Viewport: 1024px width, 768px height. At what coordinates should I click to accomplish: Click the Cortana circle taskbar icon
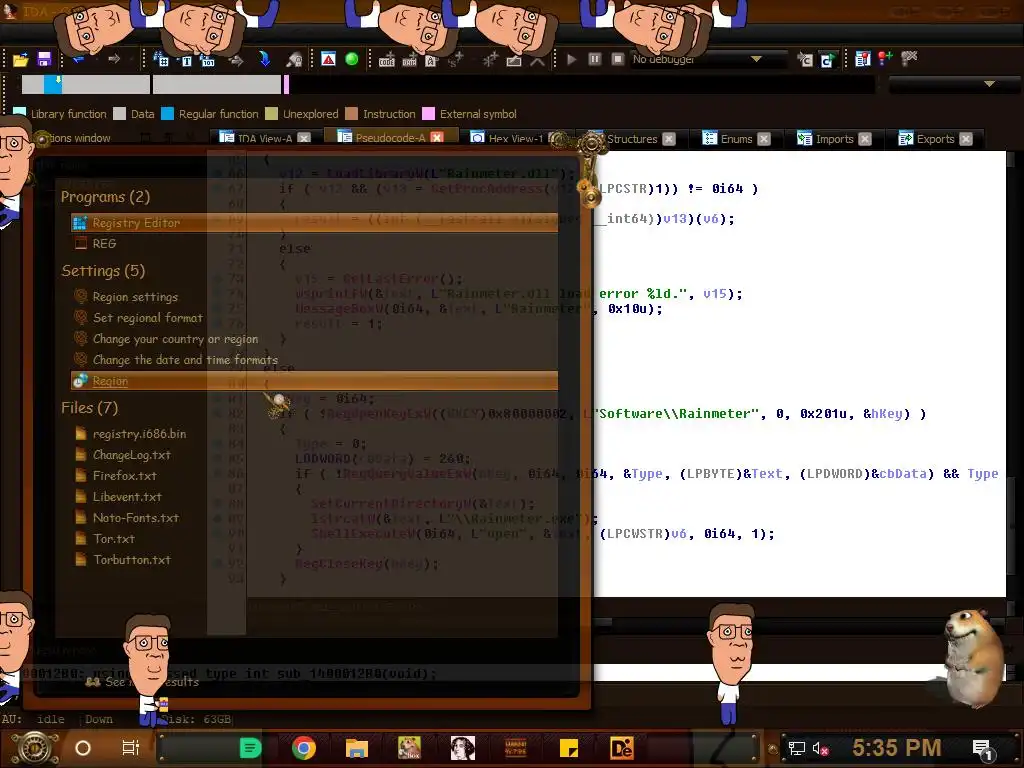click(83, 748)
